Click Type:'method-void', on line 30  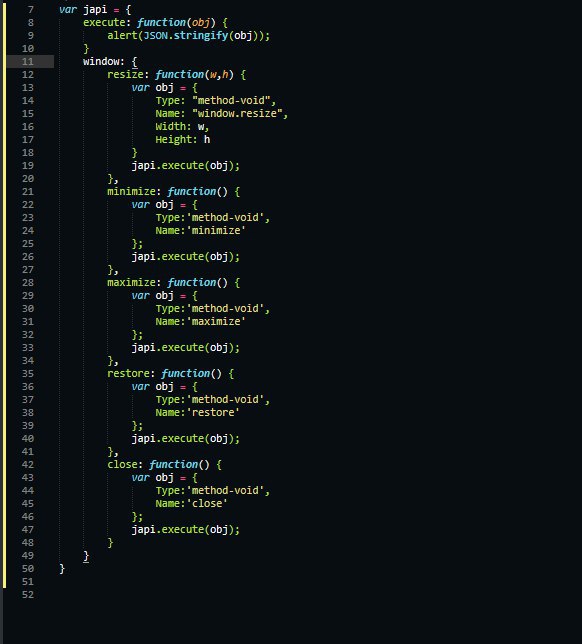pos(213,309)
